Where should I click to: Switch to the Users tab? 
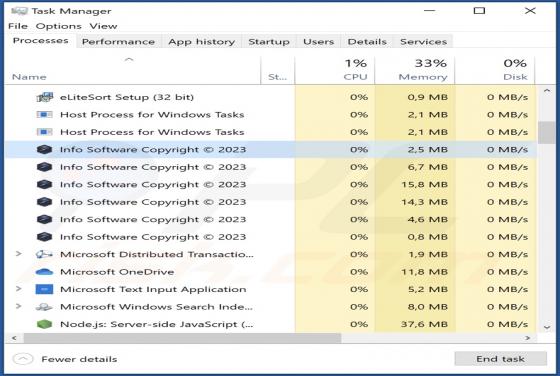click(319, 42)
